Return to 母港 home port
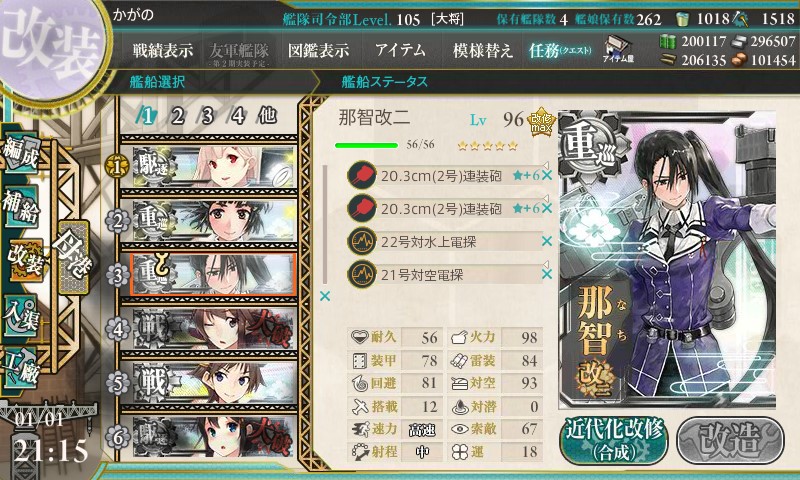This screenshot has height=480, width=800. (x=74, y=257)
